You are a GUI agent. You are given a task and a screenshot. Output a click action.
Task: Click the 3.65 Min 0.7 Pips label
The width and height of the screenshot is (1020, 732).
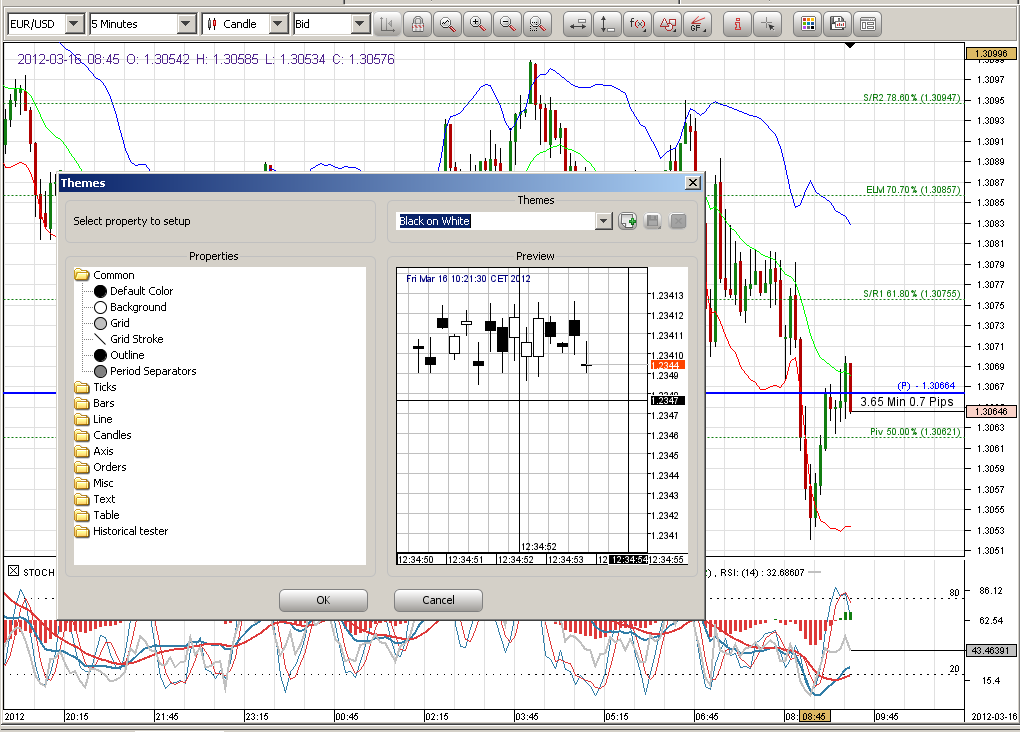907,402
